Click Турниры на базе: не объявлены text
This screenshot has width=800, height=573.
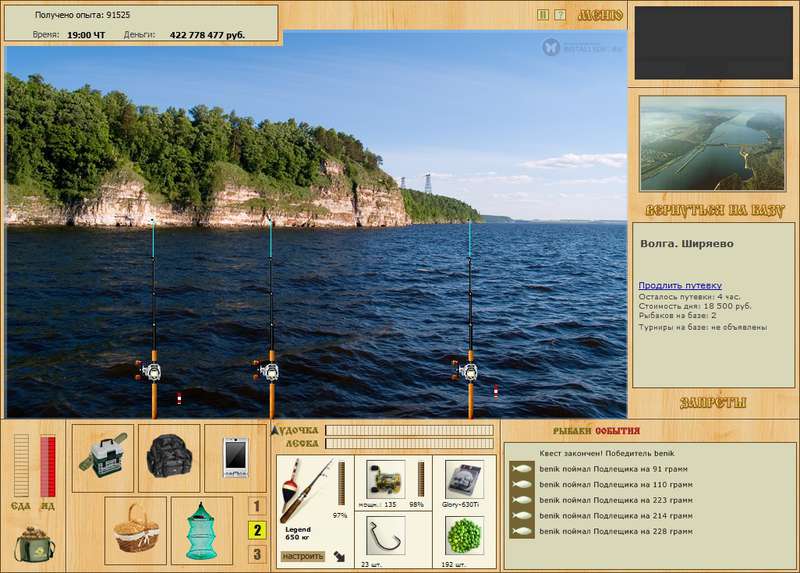coord(703,327)
